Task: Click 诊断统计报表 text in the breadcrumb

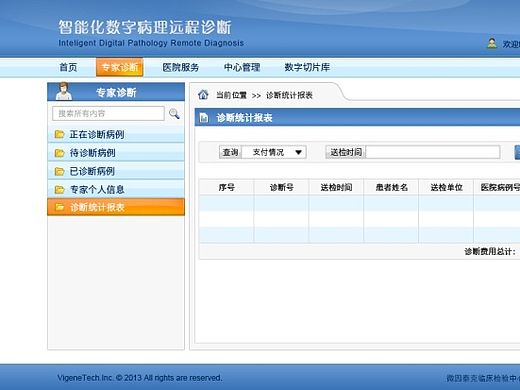Action: [289, 95]
